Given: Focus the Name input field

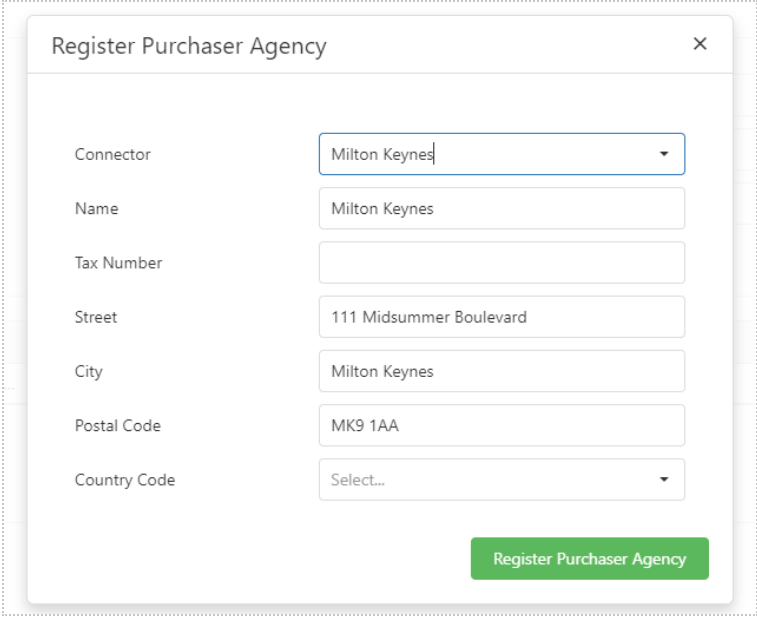Looking at the screenshot, I should (x=501, y=208).
